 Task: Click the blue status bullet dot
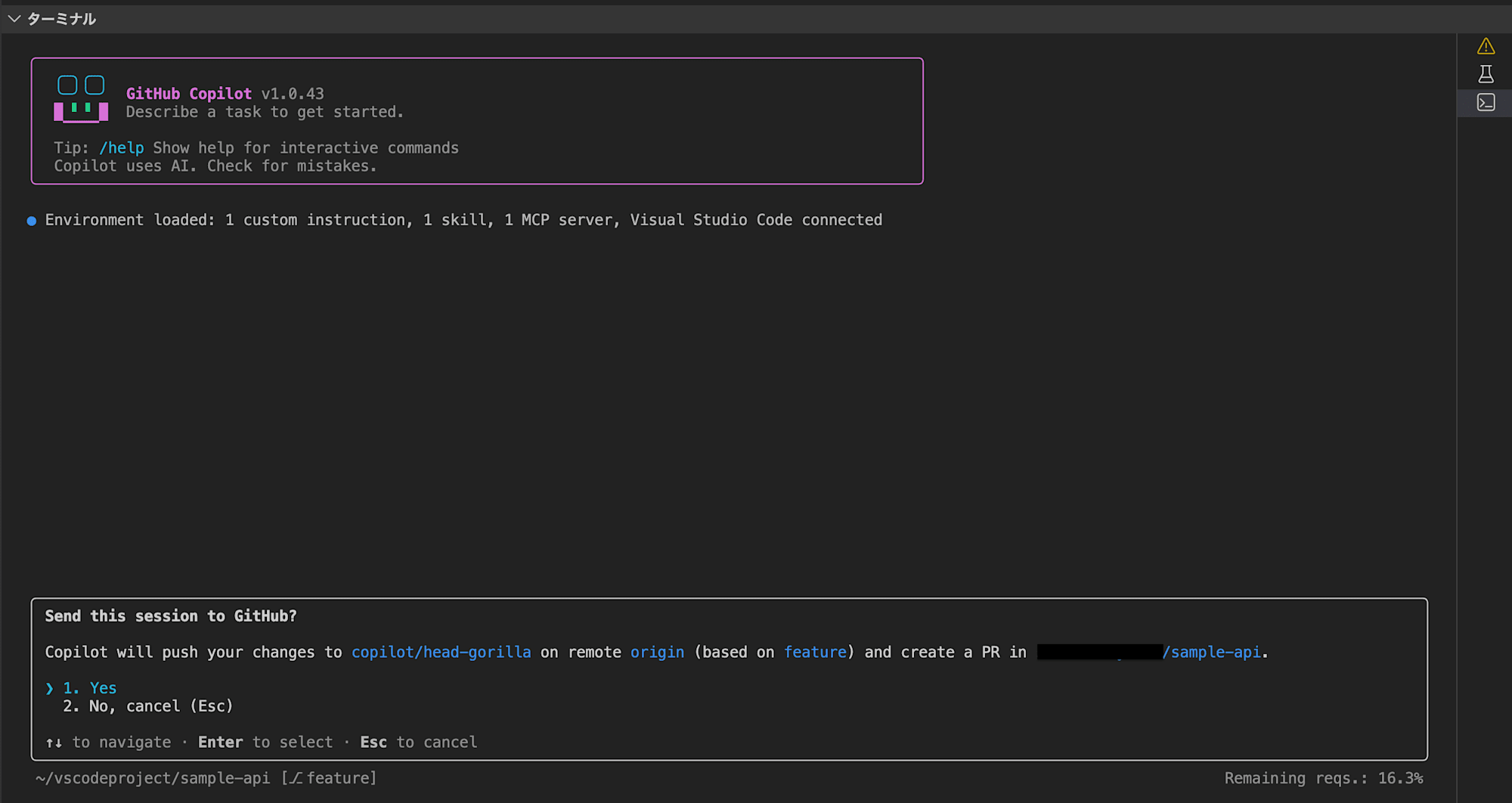click(32, 221)
